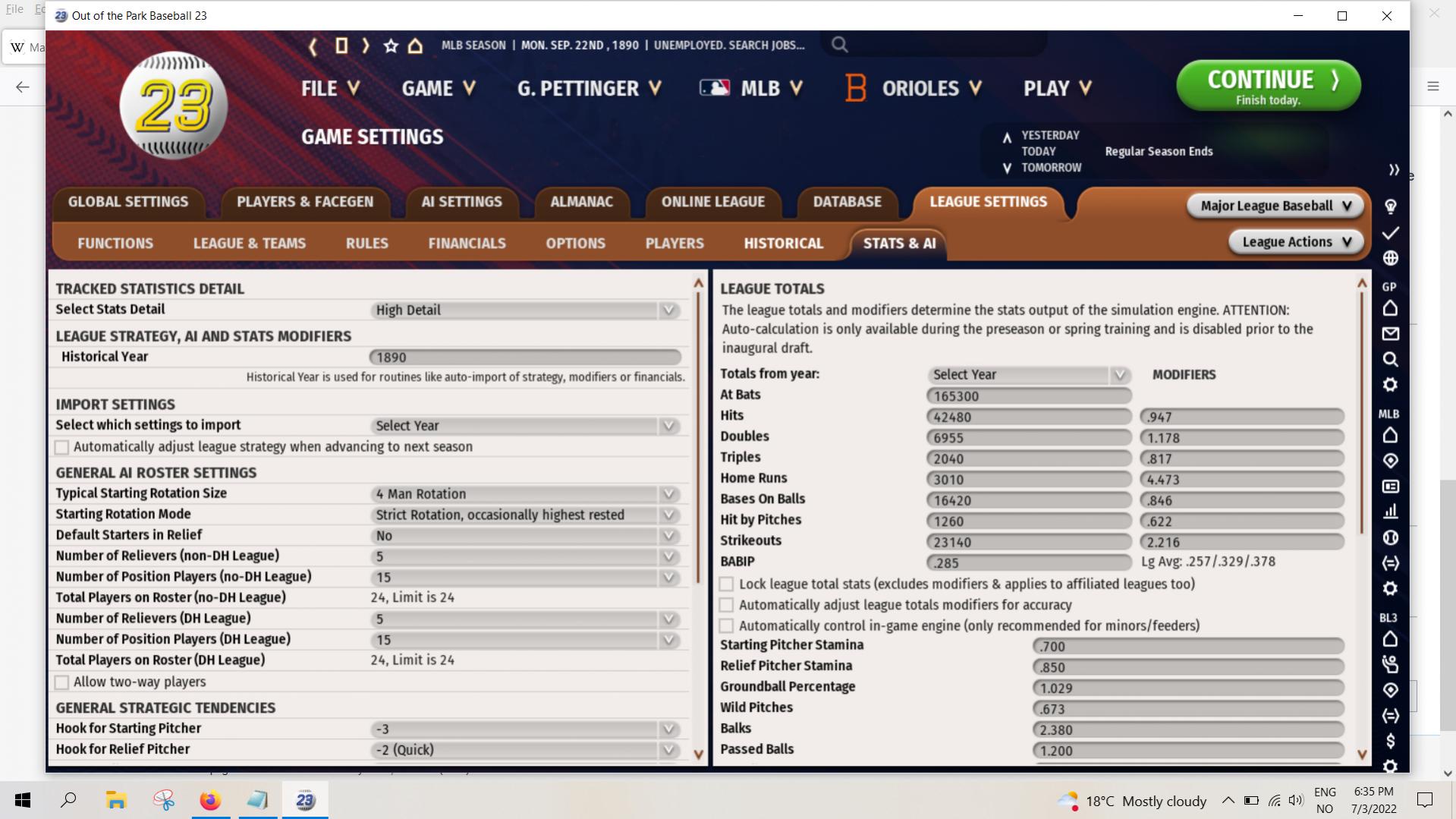
Task: Open Select Stats Detail dropdown
Action: (x=525, y=310)
